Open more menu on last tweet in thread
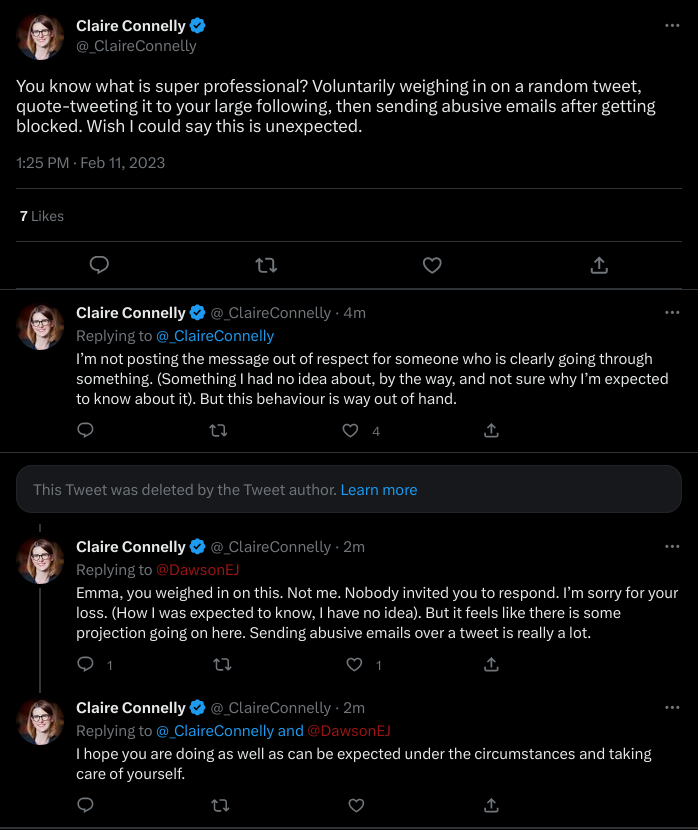Image resolution: width=698 pixels, height=830 pixels. click(672, 707)
